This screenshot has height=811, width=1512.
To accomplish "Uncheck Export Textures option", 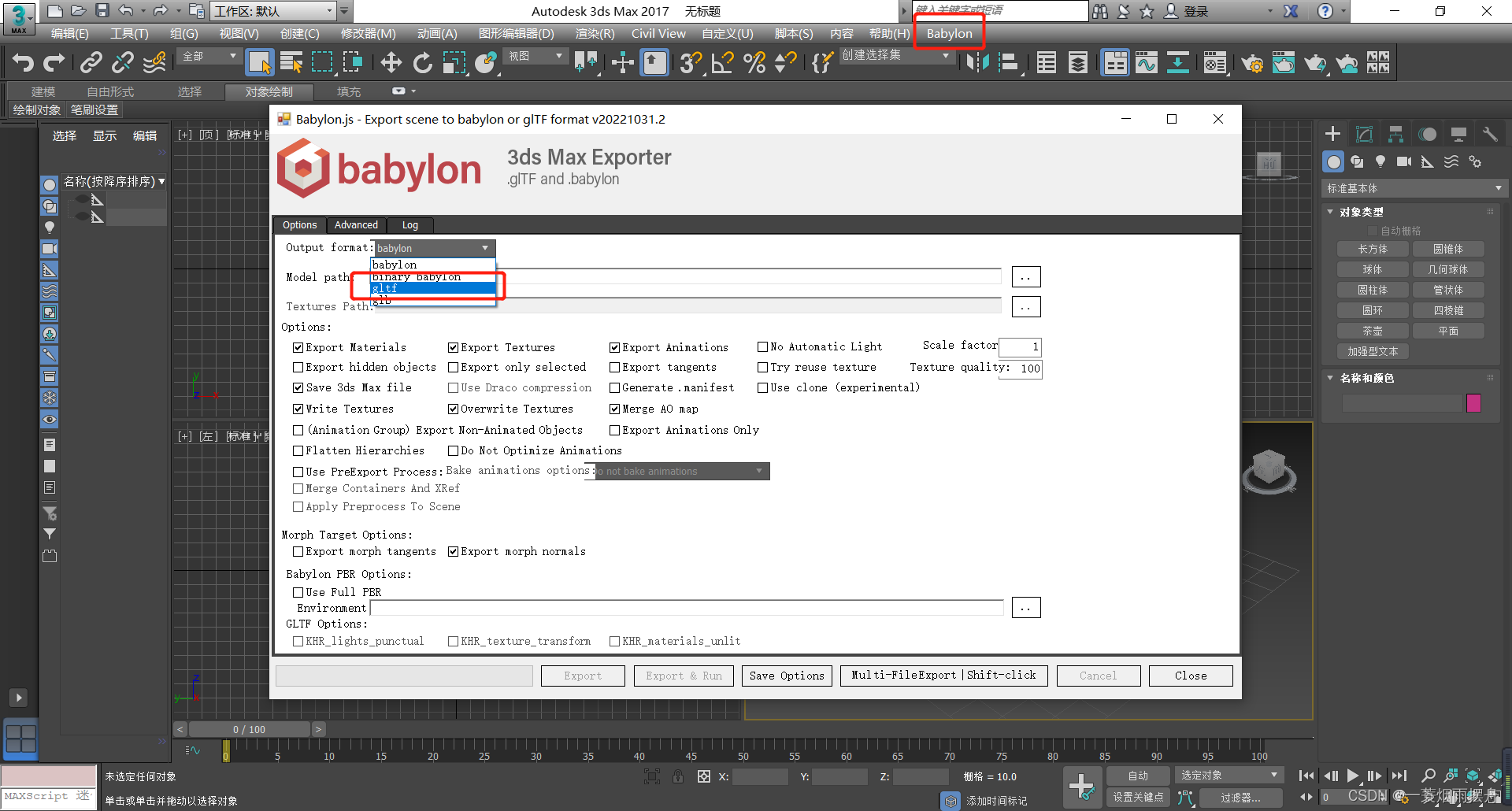I will (453, 347).
